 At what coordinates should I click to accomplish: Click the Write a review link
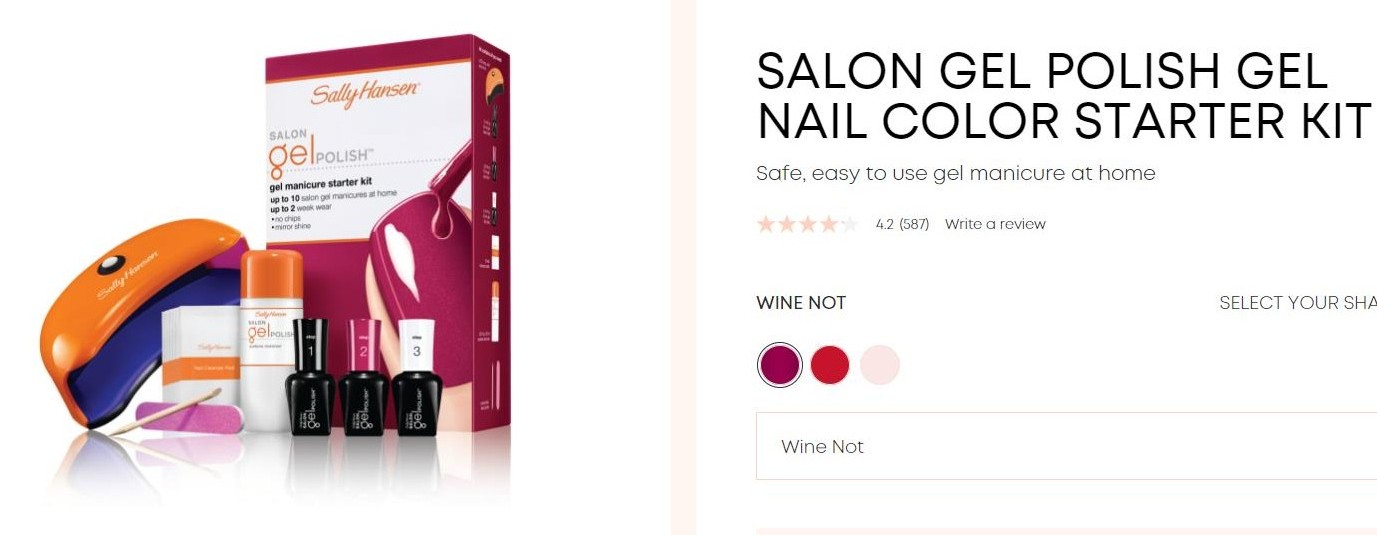click(x=995, y=224)
